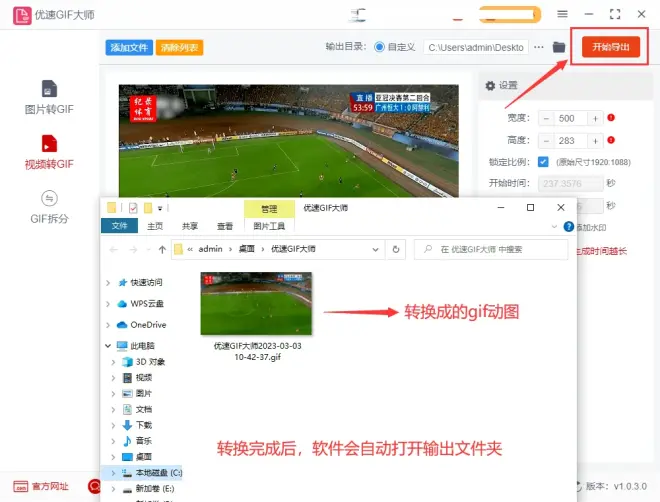Screen dimensions: 660x502
Task: Select the gif file thumbnail
Action: pos(256,303)
